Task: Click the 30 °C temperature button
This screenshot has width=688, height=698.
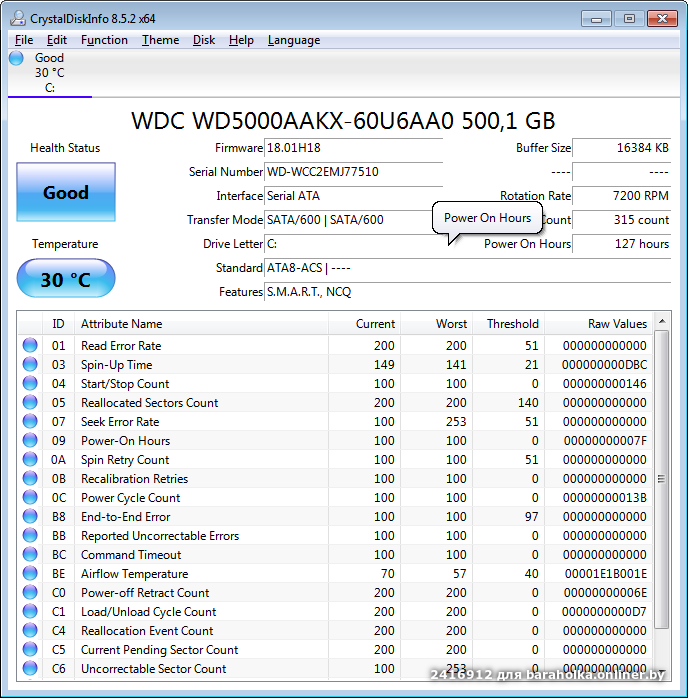Action: (x=66, y=278)
